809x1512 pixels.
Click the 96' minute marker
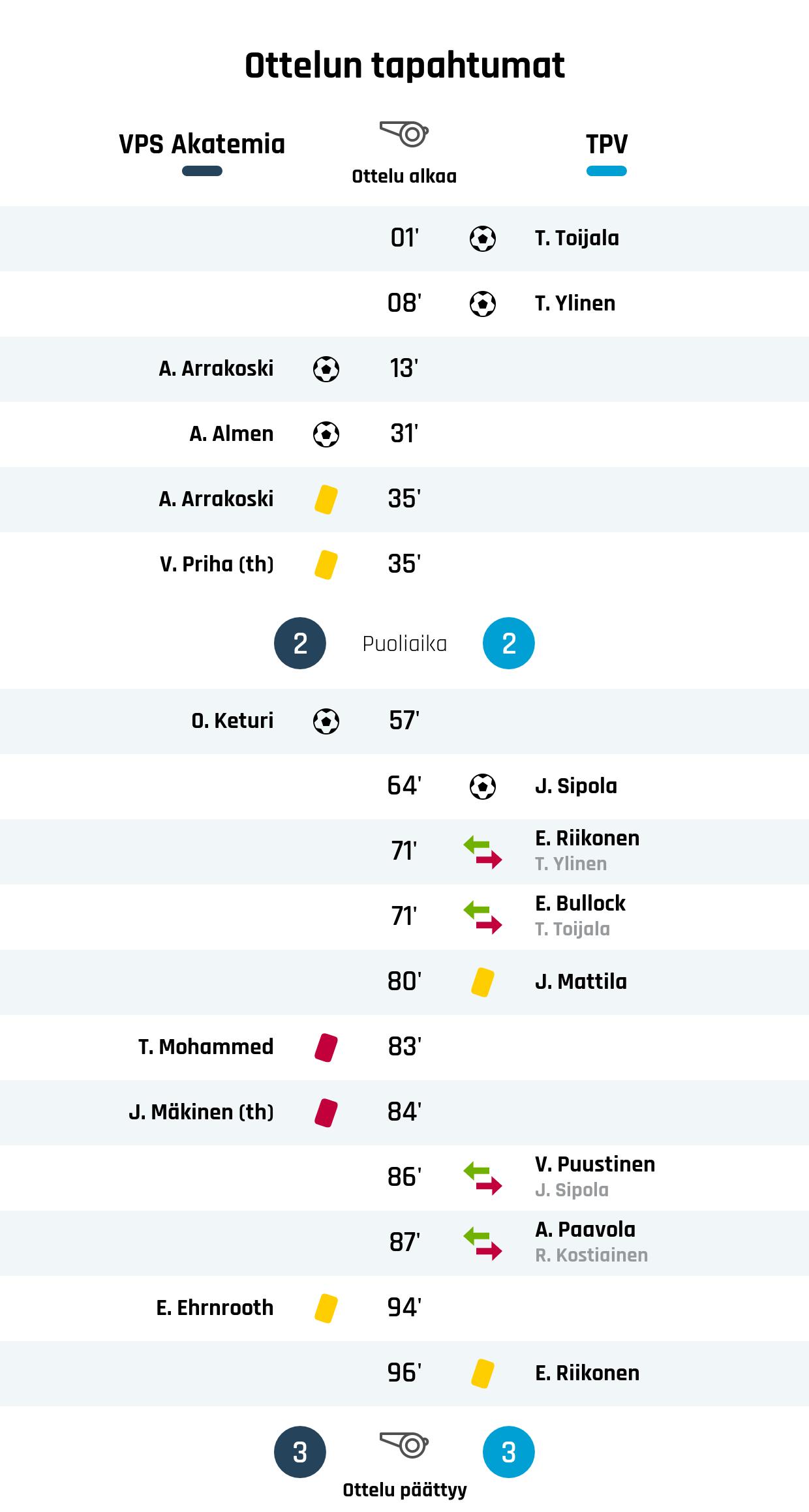404,1374
